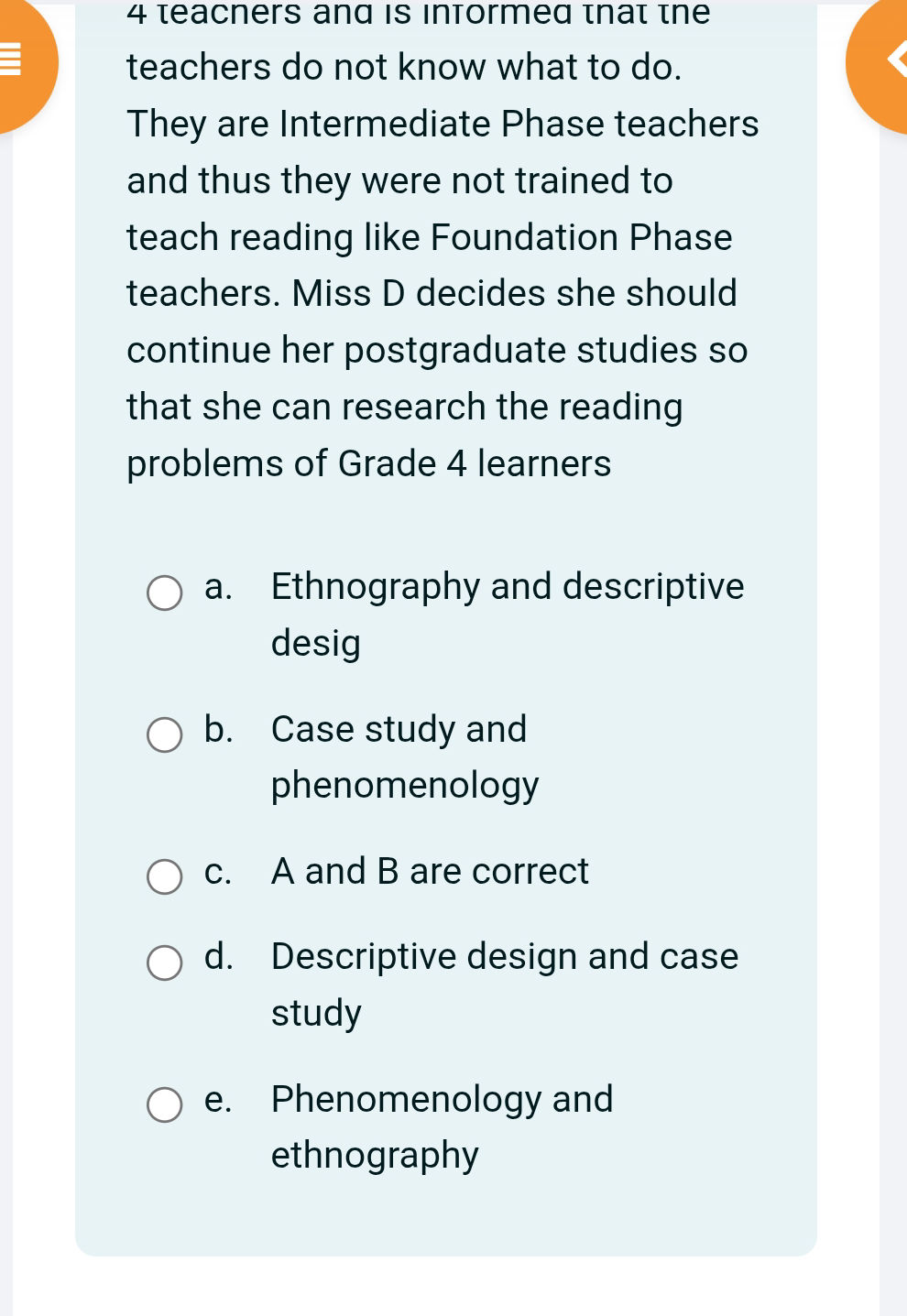Click the question text about Miss D
Viewport: 907px width, 1316px height.
click(x=432, y=294)
